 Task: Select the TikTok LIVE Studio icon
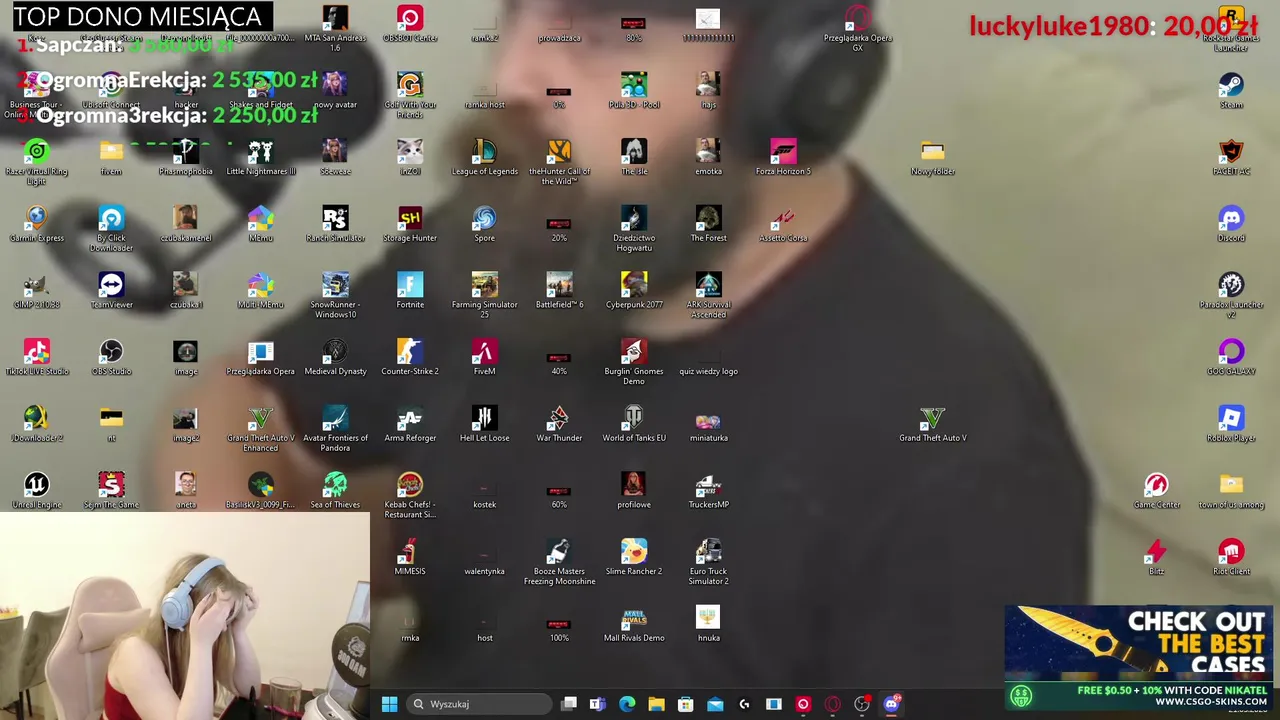point(37,358)
